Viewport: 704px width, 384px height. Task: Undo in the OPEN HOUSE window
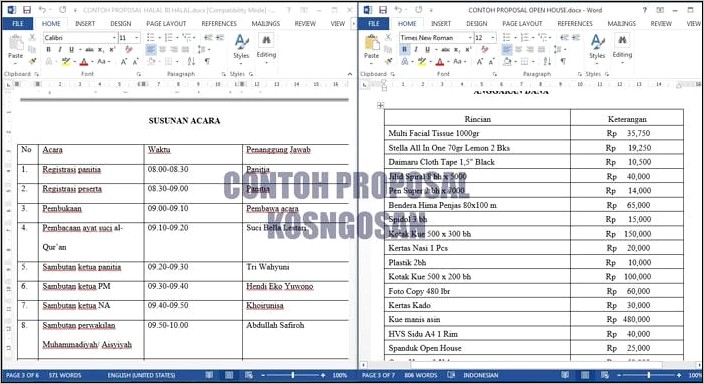point(399,10)
